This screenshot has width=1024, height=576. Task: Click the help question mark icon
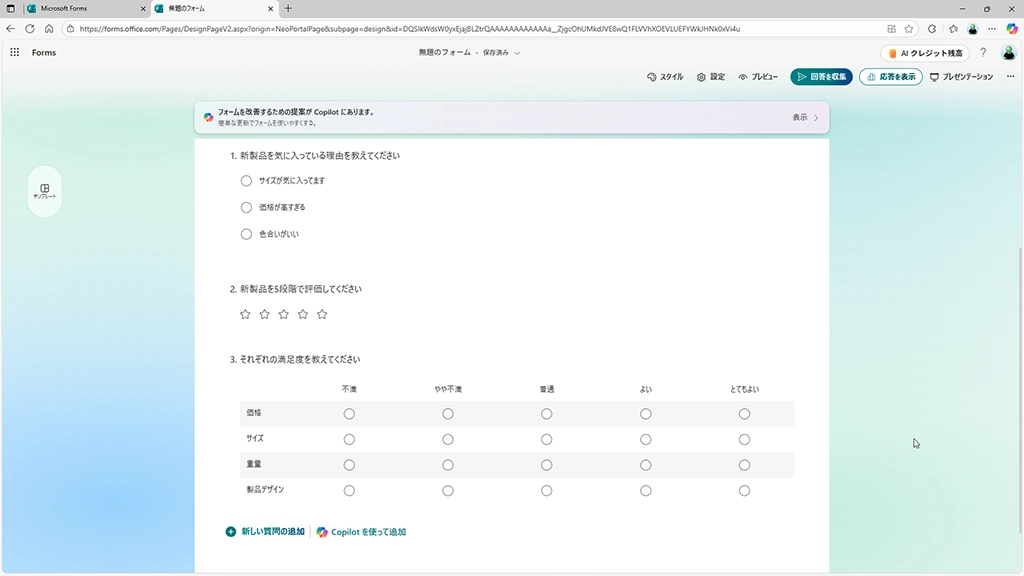coord(983,53)
